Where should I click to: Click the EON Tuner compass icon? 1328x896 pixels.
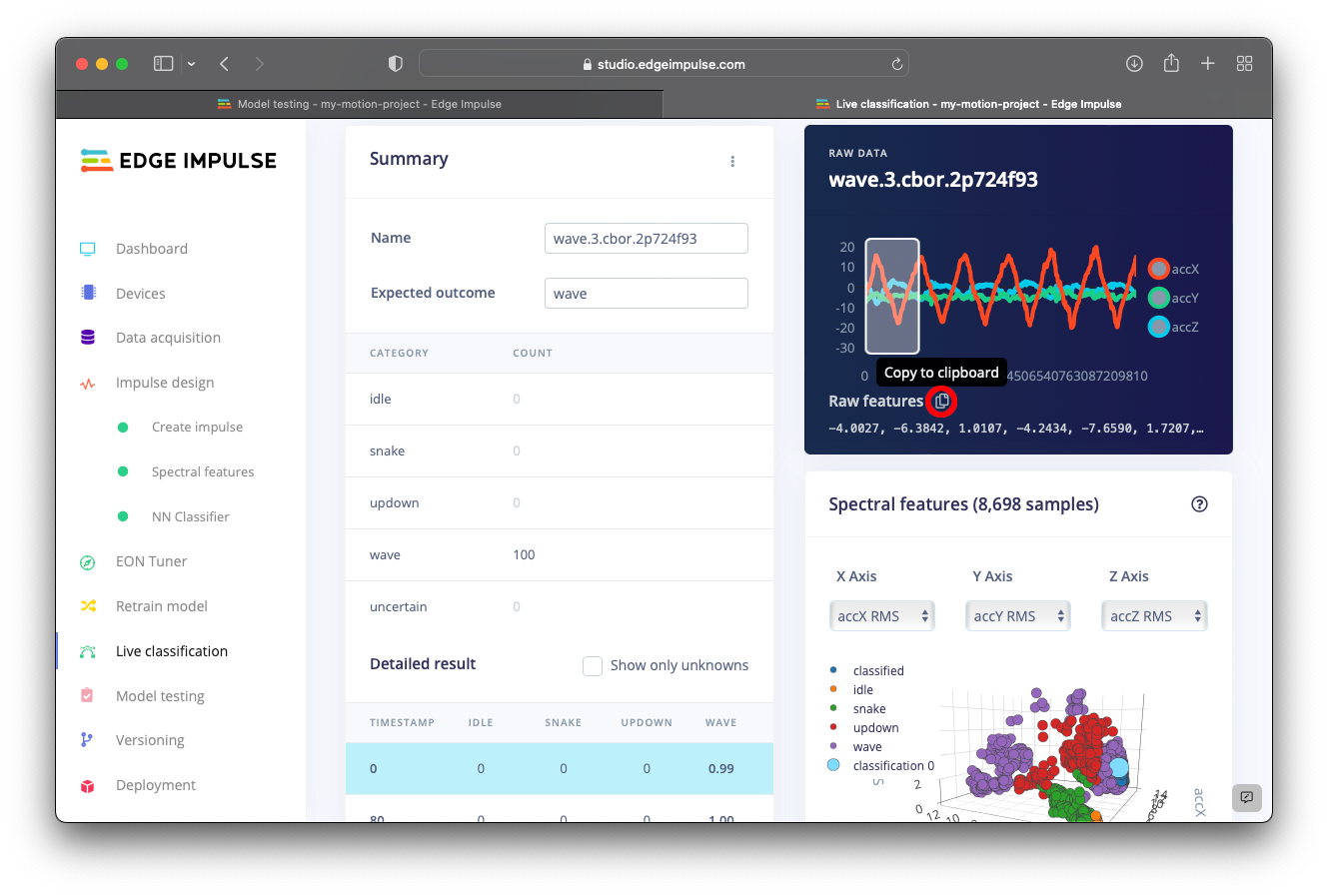[88, 561]
